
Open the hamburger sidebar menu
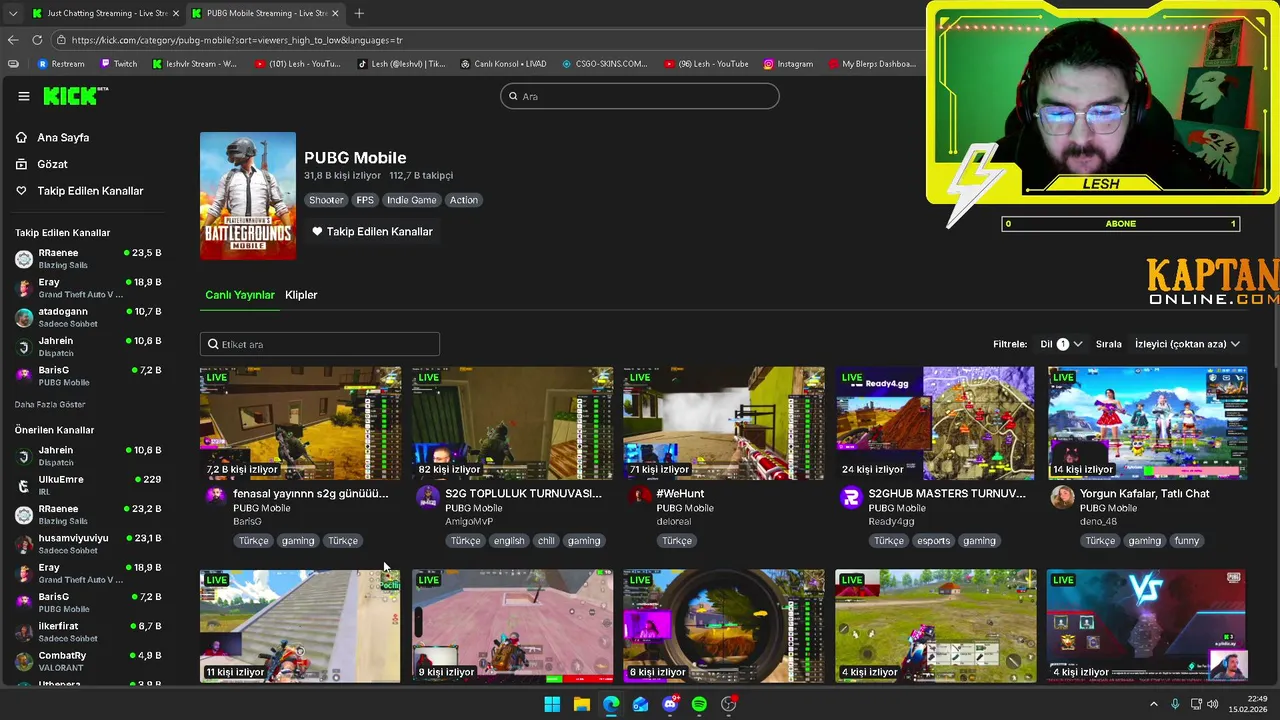(x=24, y=96)
